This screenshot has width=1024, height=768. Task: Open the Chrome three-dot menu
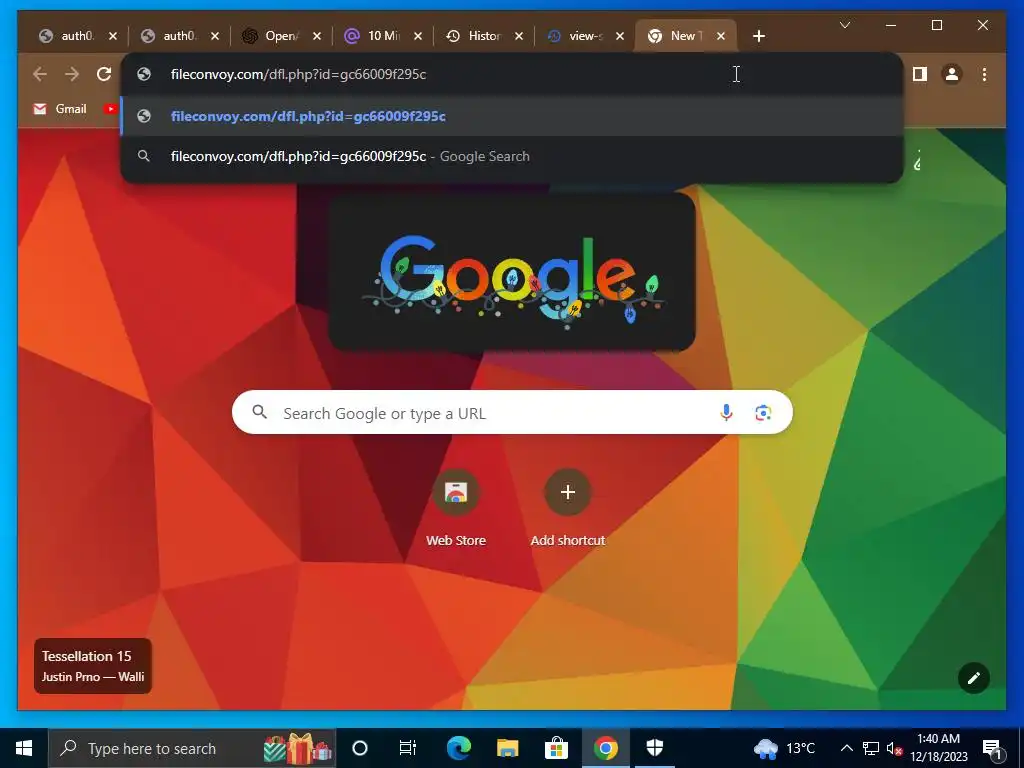tap(984, 74)
